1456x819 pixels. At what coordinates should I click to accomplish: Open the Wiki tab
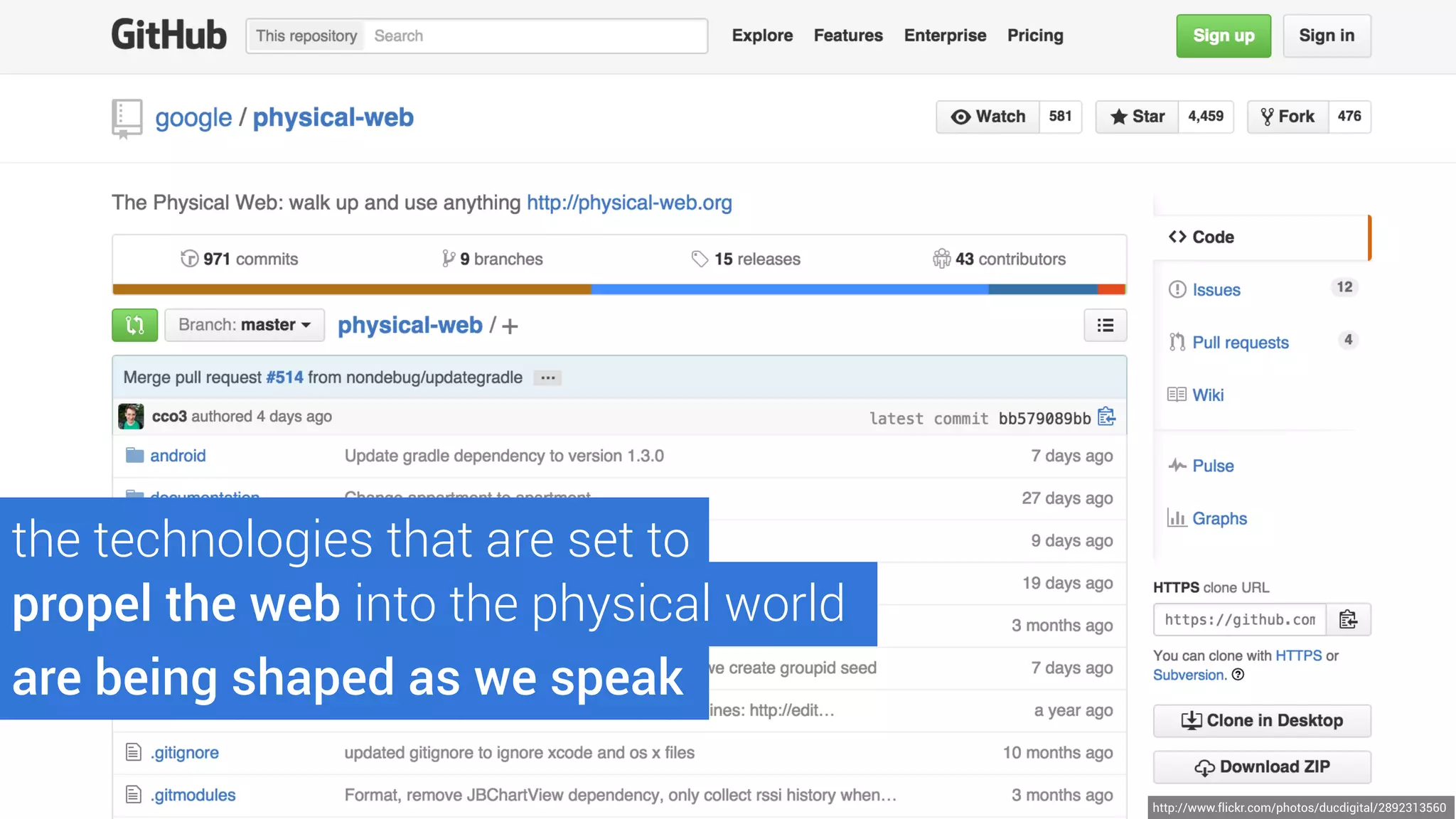(x=1208, y=395)
